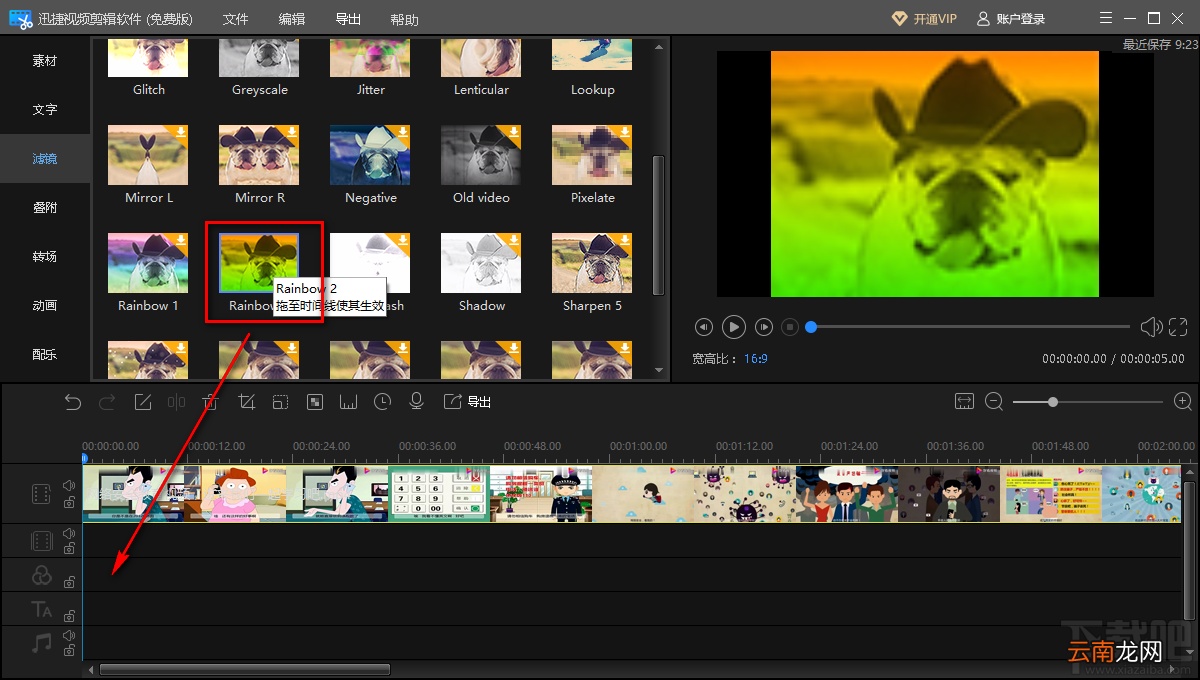Image resolution: width=1200 pixels, height=680 pixels.
Task: Open the 文件 menu
Action: click(x=235, y=19)
